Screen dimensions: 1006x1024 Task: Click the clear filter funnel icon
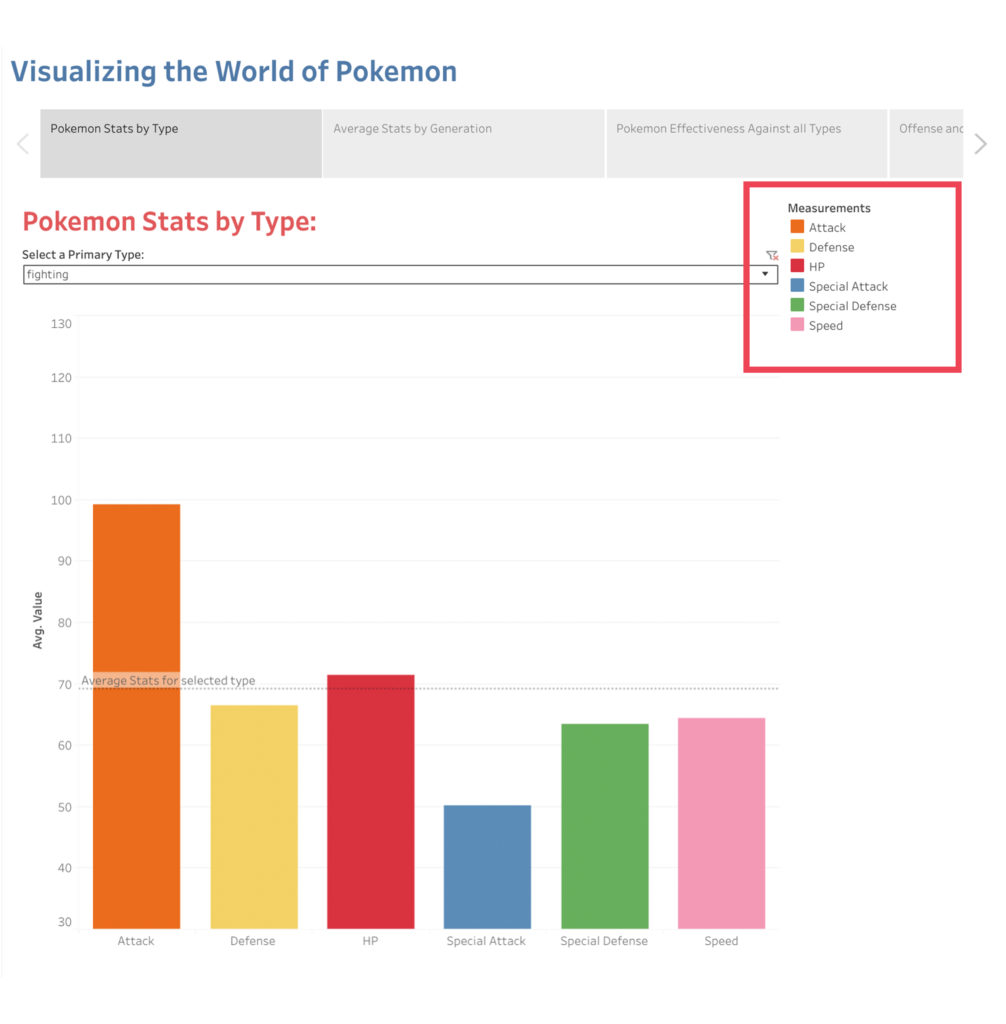[x=771, y=256]
